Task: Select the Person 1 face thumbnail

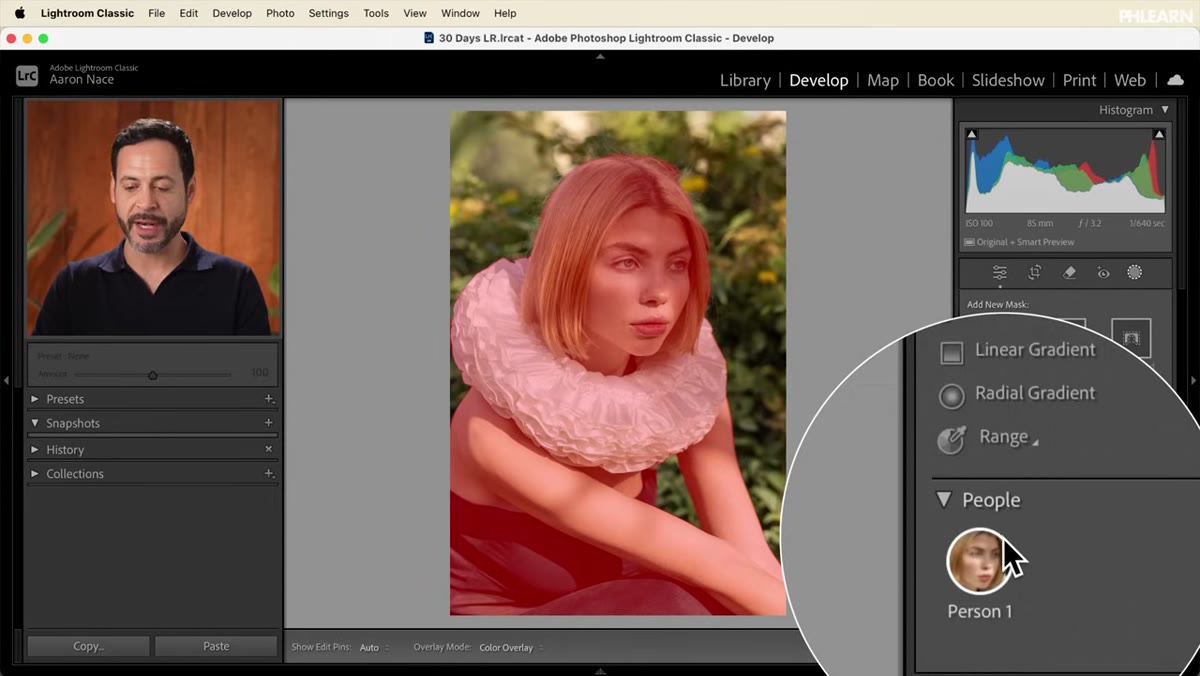Action: [978, 561]
